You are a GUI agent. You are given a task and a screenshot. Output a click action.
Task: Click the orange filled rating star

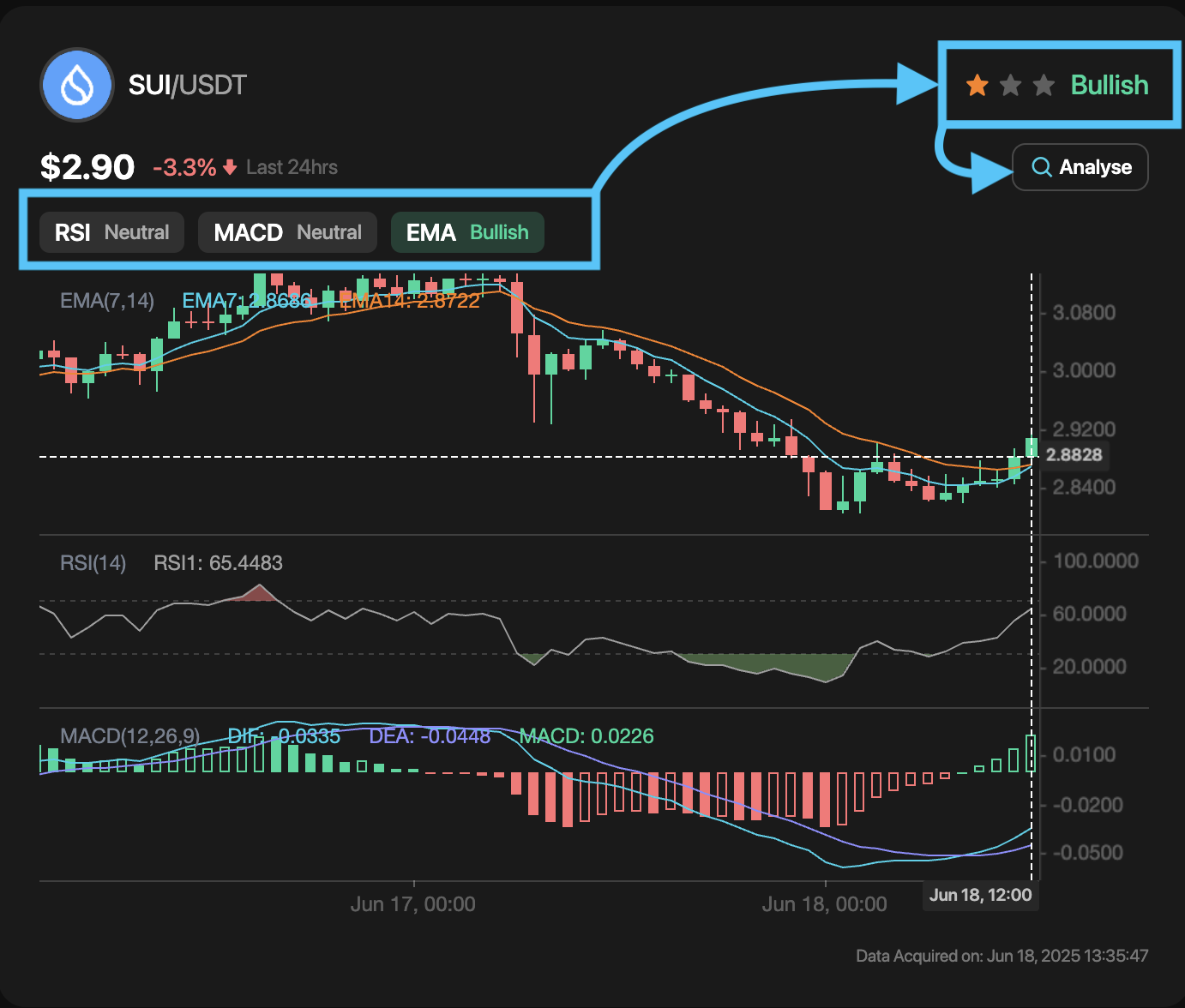977,85
